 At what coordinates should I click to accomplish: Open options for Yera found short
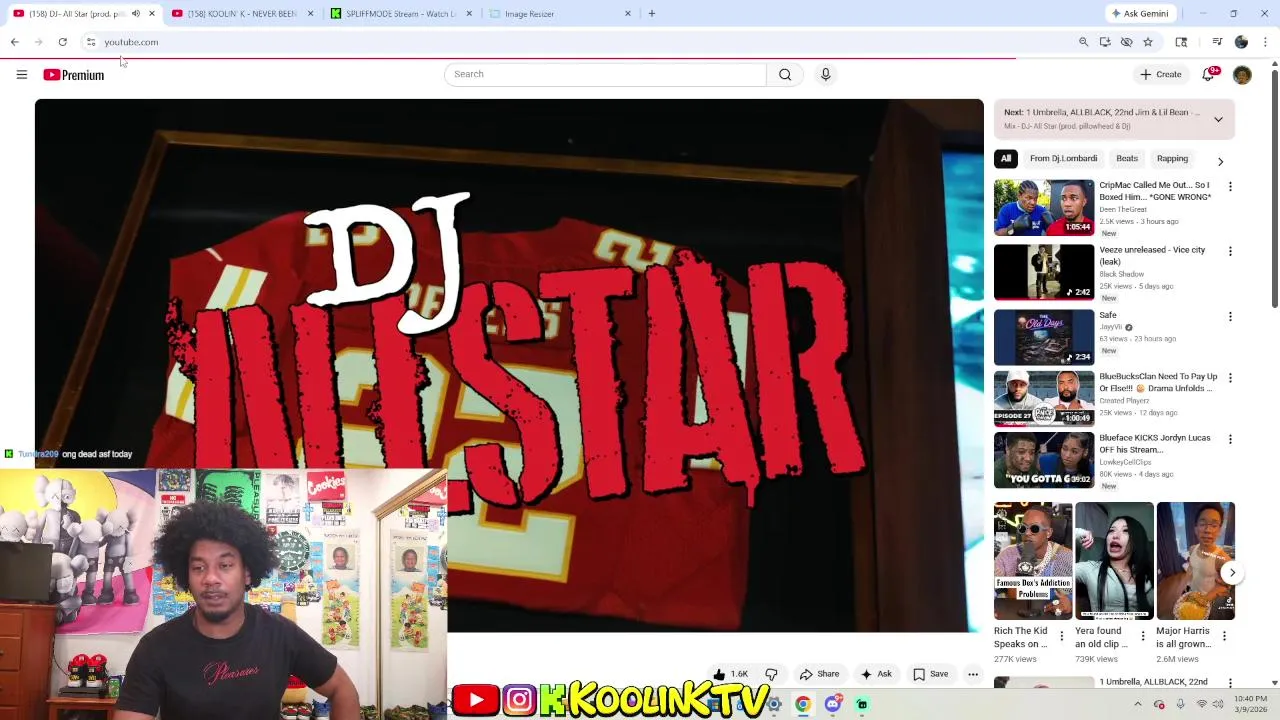point(1143,636)
